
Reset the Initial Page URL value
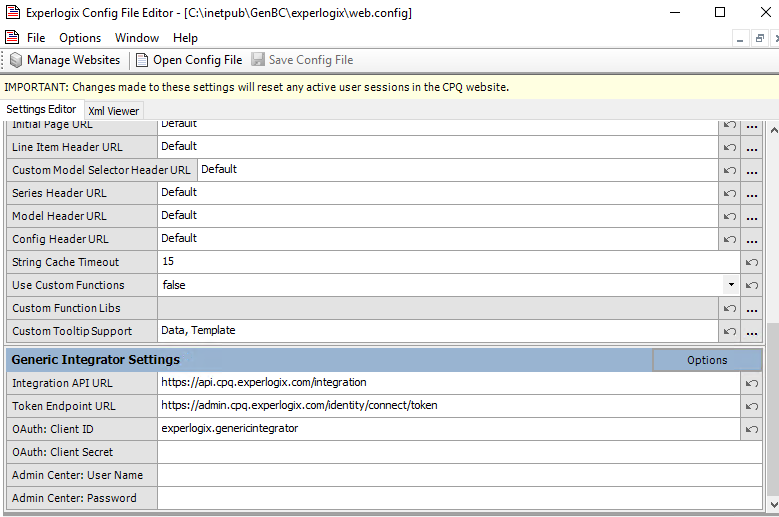[729, 125]
